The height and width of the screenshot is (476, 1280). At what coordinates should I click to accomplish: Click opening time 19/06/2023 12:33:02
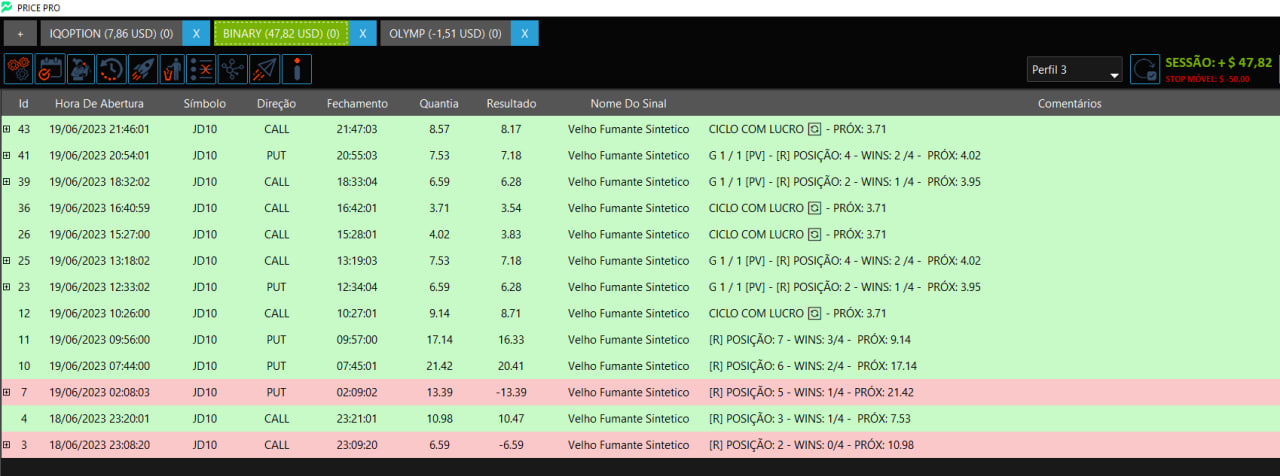tap(99, 287)
